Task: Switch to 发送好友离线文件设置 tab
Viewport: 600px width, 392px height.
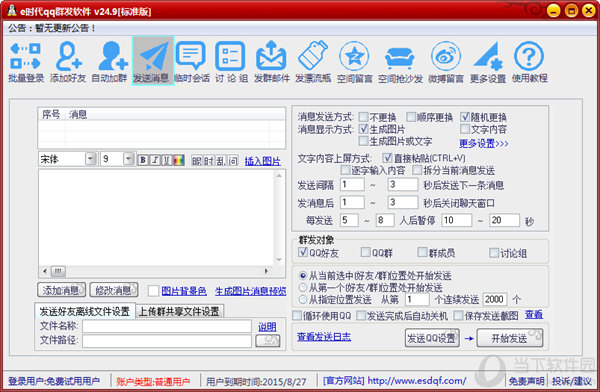Action: [x=85, y=311]
